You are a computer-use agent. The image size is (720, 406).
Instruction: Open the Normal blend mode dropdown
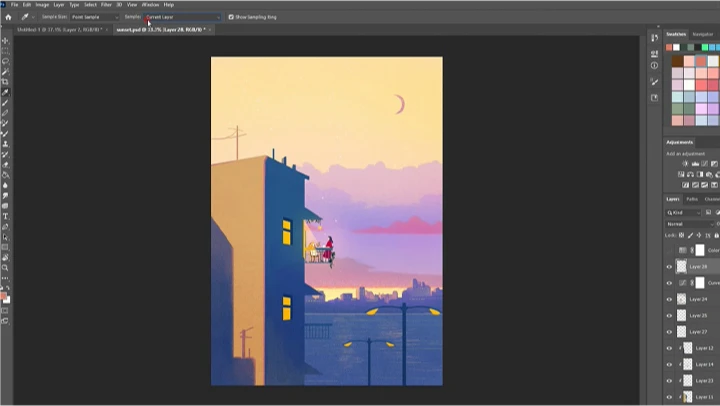(690, 224)
